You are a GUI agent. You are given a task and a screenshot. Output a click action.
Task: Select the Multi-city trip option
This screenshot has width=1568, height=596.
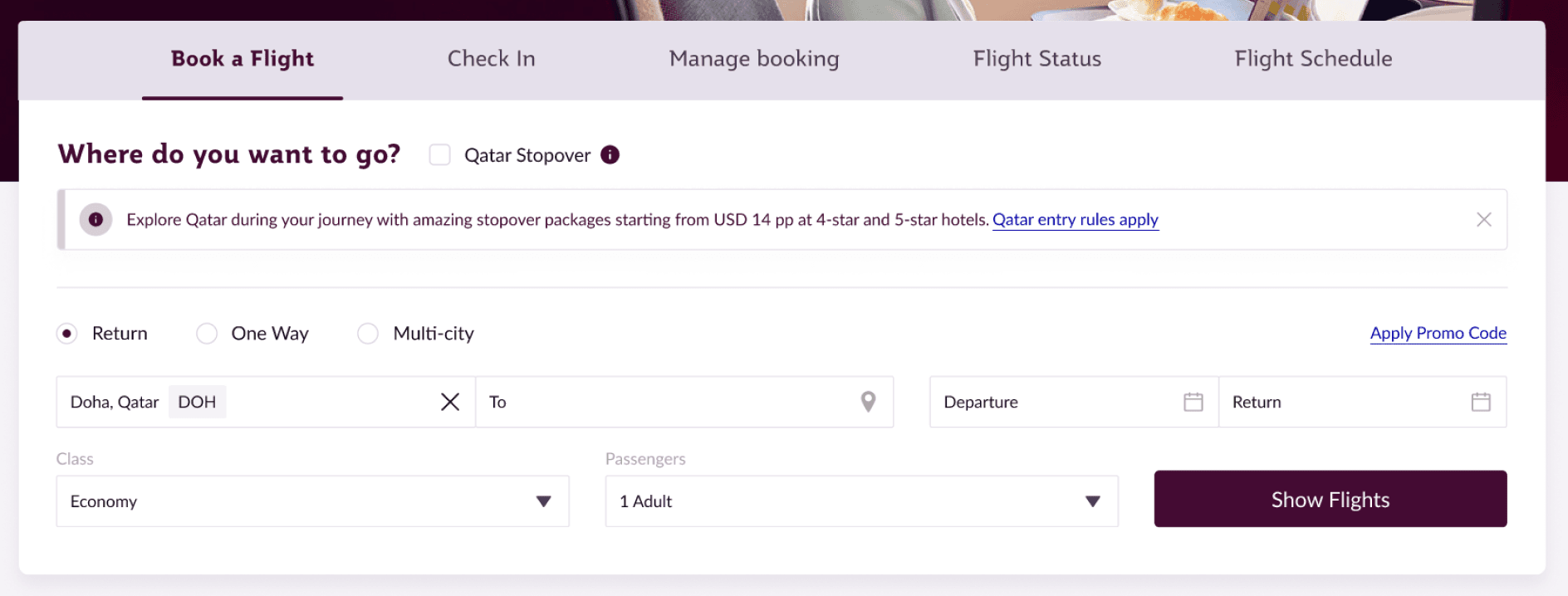(368, 334)
